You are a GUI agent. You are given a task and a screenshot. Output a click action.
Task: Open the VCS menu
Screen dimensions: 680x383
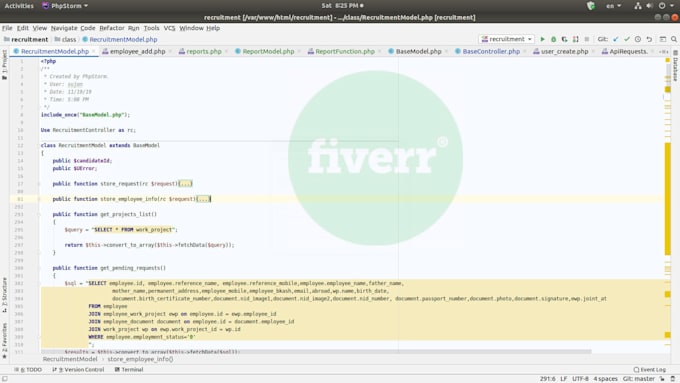pyautogui.click(x=169, y=28)
